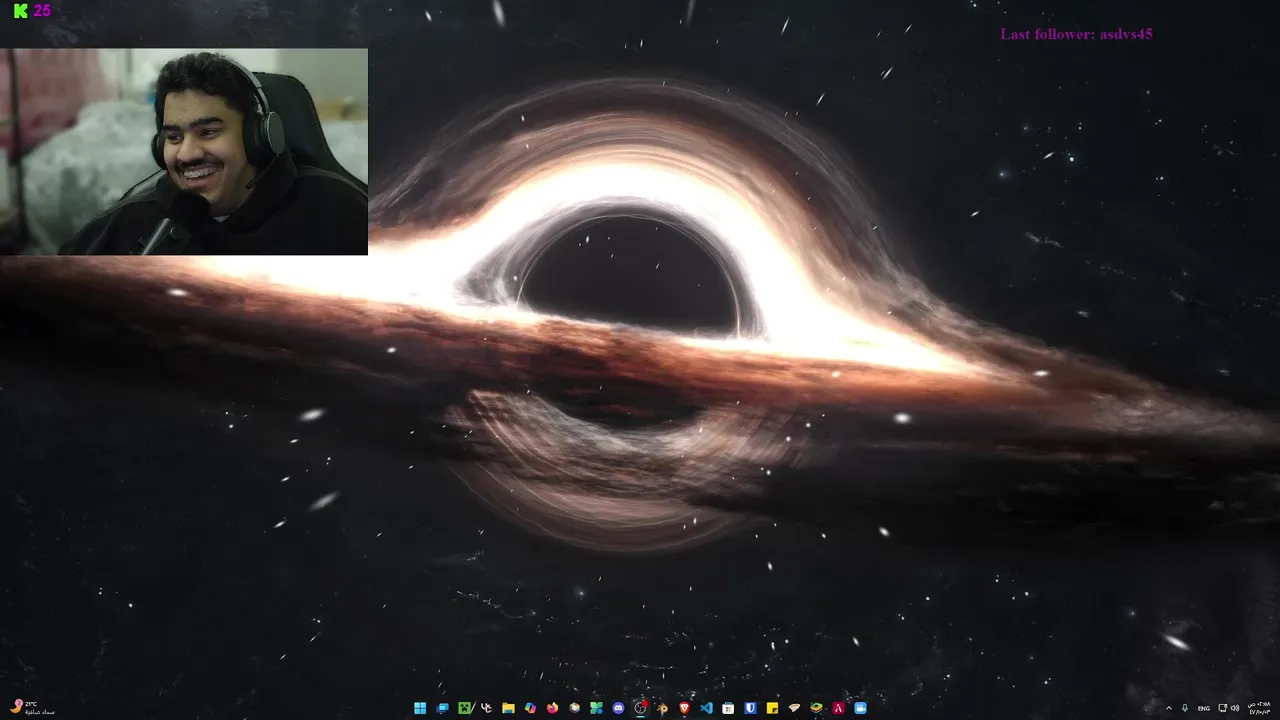Open the Windows Start menu
1280x720 pixels.
click(x=420, y=708)
